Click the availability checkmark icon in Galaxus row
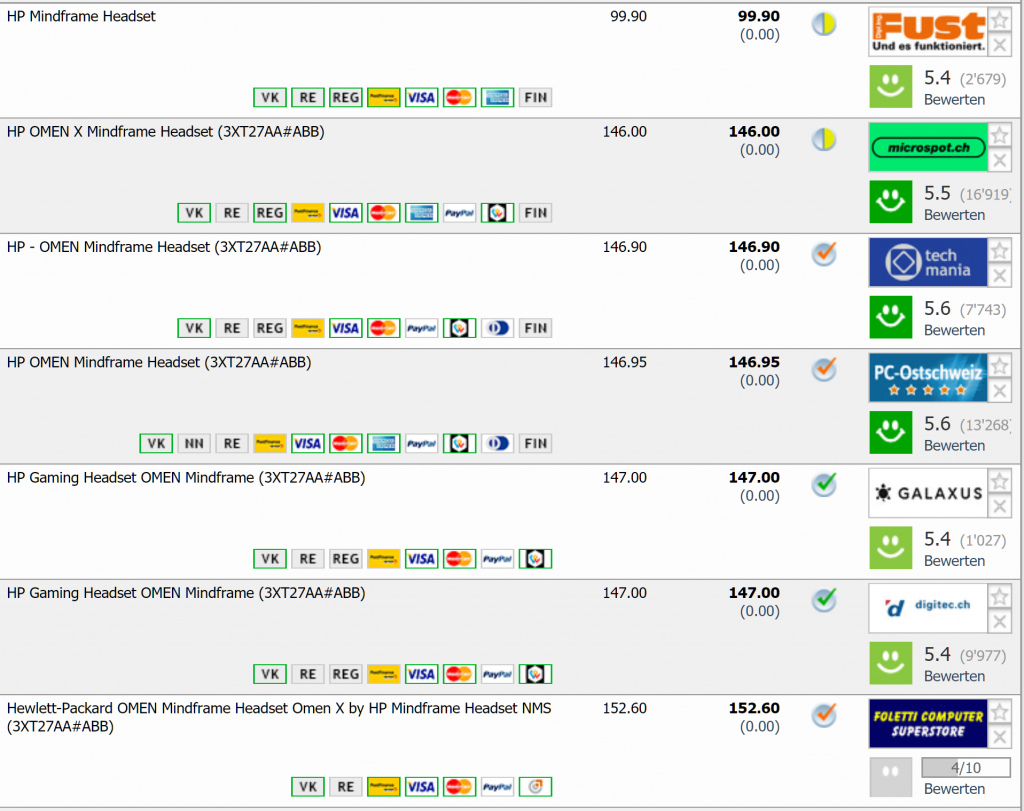The image size is (1024, 811). 824,485
